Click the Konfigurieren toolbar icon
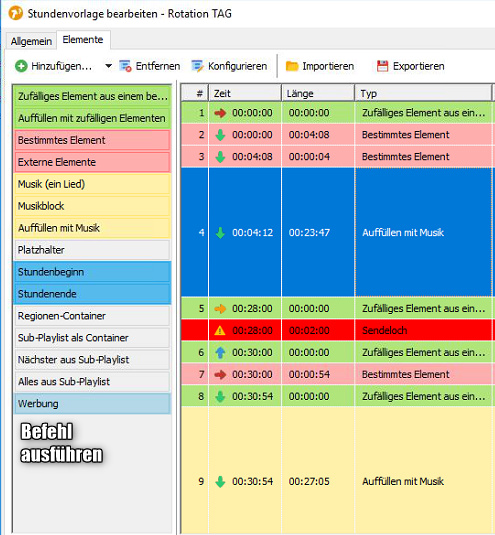The image size is (495, 535). point(198,66)
